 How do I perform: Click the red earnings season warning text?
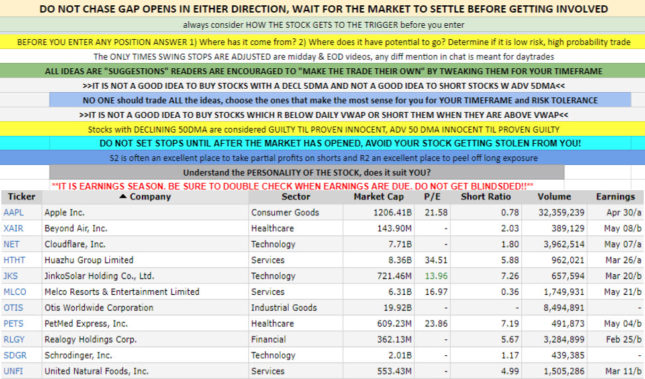point(292,186)
